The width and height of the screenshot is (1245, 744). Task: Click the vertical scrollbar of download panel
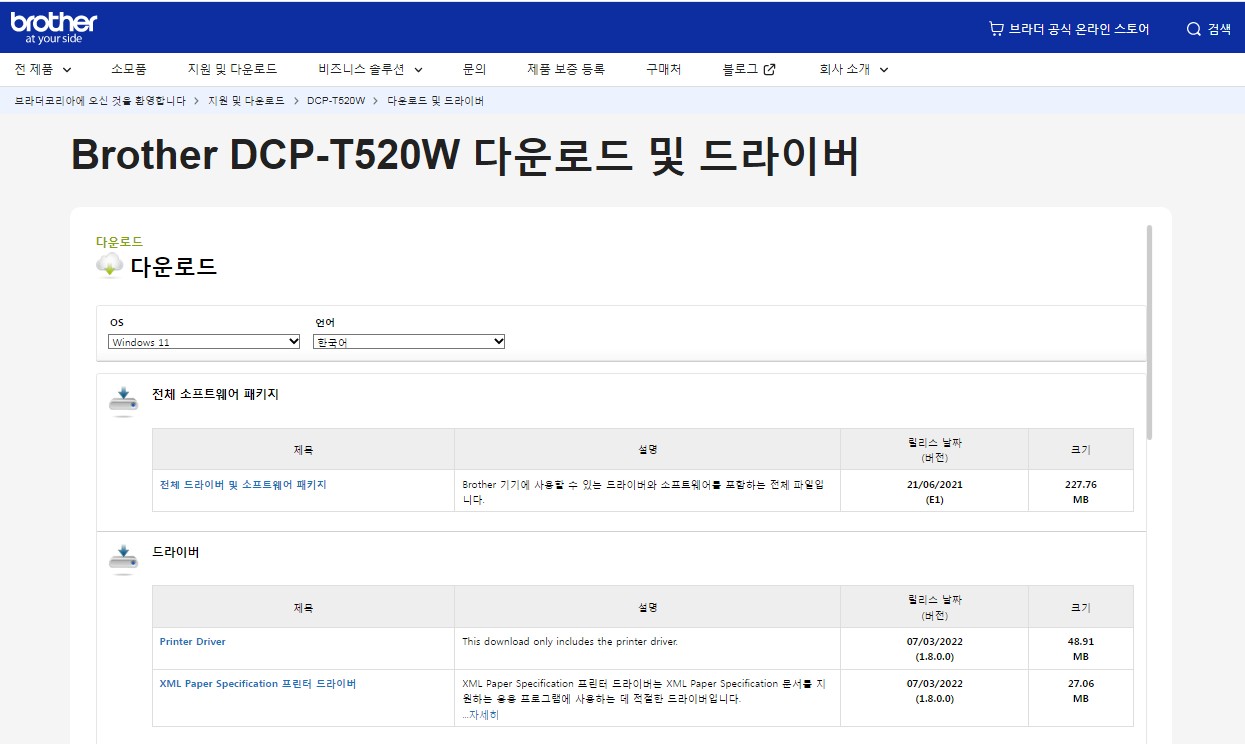(1149, 332)
